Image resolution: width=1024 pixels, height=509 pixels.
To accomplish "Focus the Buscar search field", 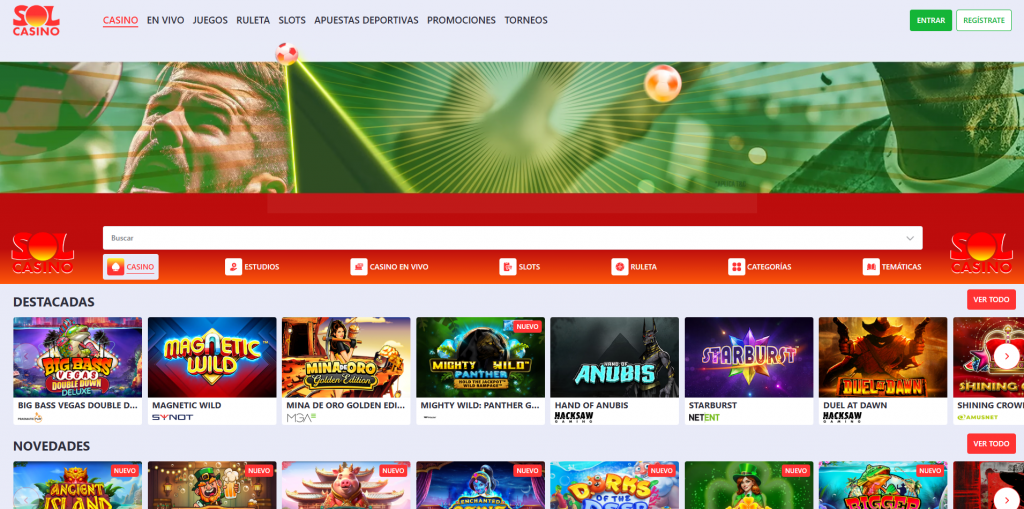I will [512, 238].
